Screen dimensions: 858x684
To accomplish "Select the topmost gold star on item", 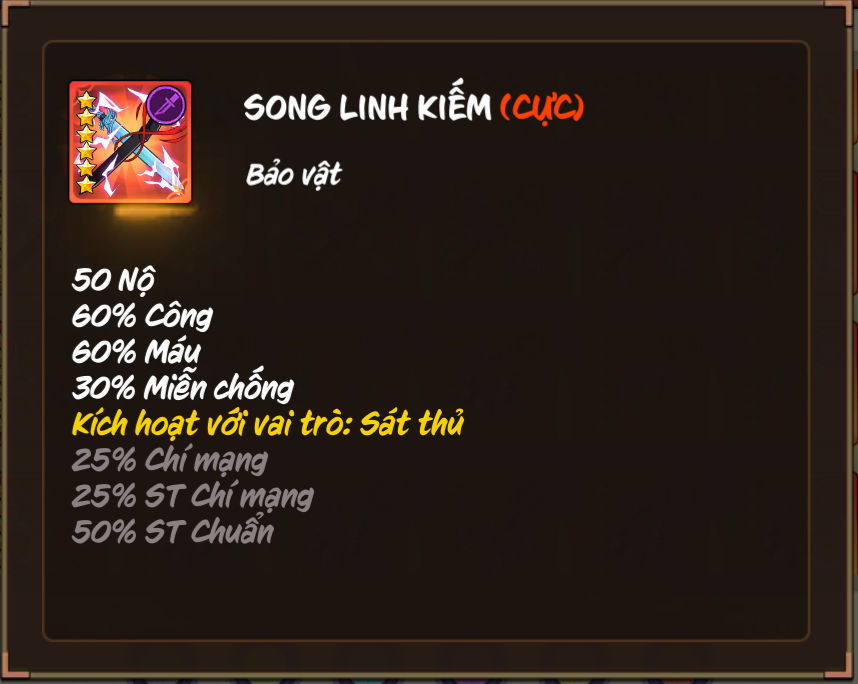I will [x=86, y=100].
